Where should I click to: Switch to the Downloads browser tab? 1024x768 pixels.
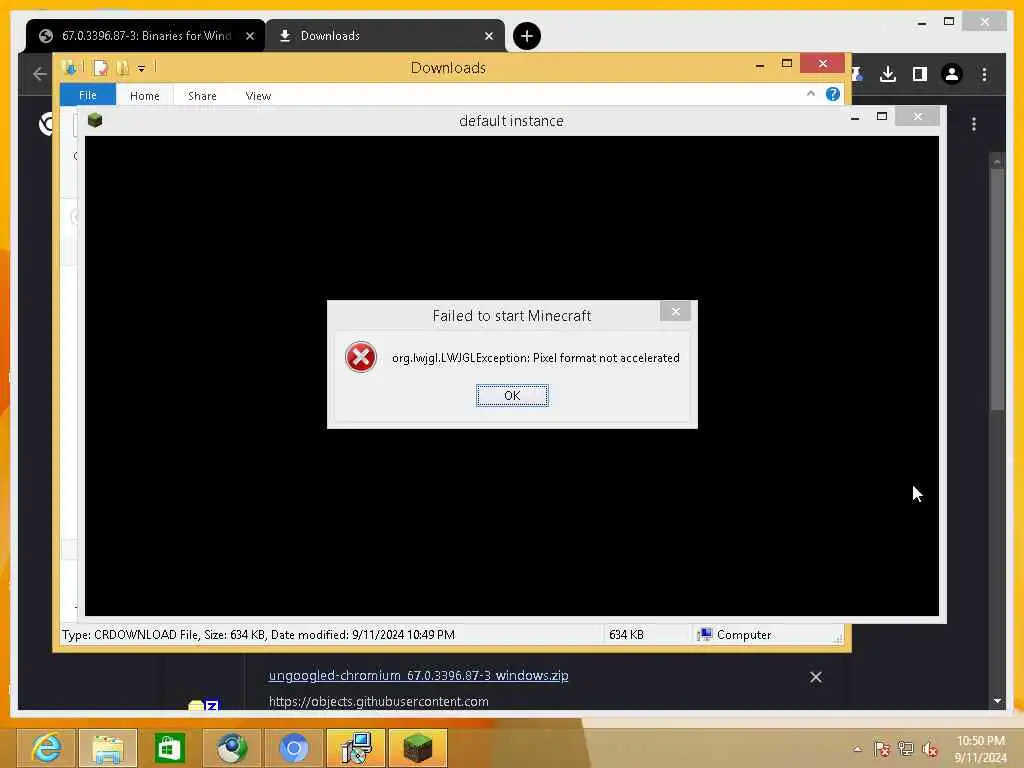click(385, 36)
